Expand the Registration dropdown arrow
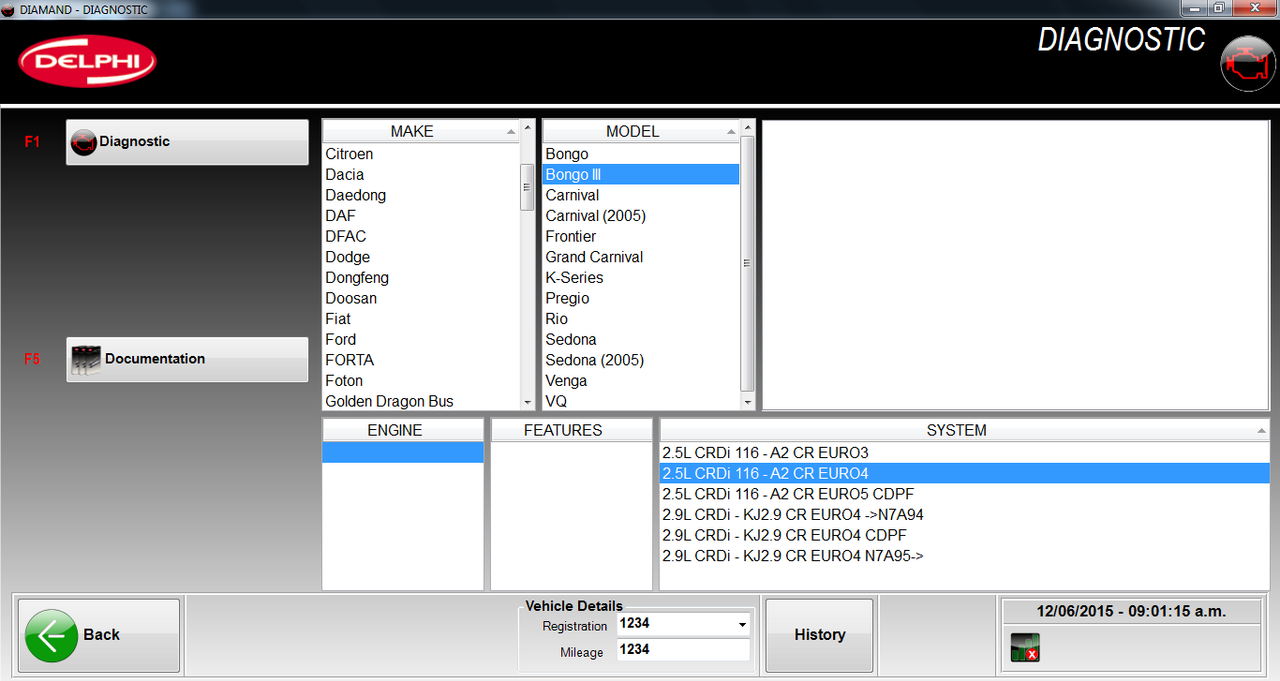1280x681 pixels. coord(742,625)
